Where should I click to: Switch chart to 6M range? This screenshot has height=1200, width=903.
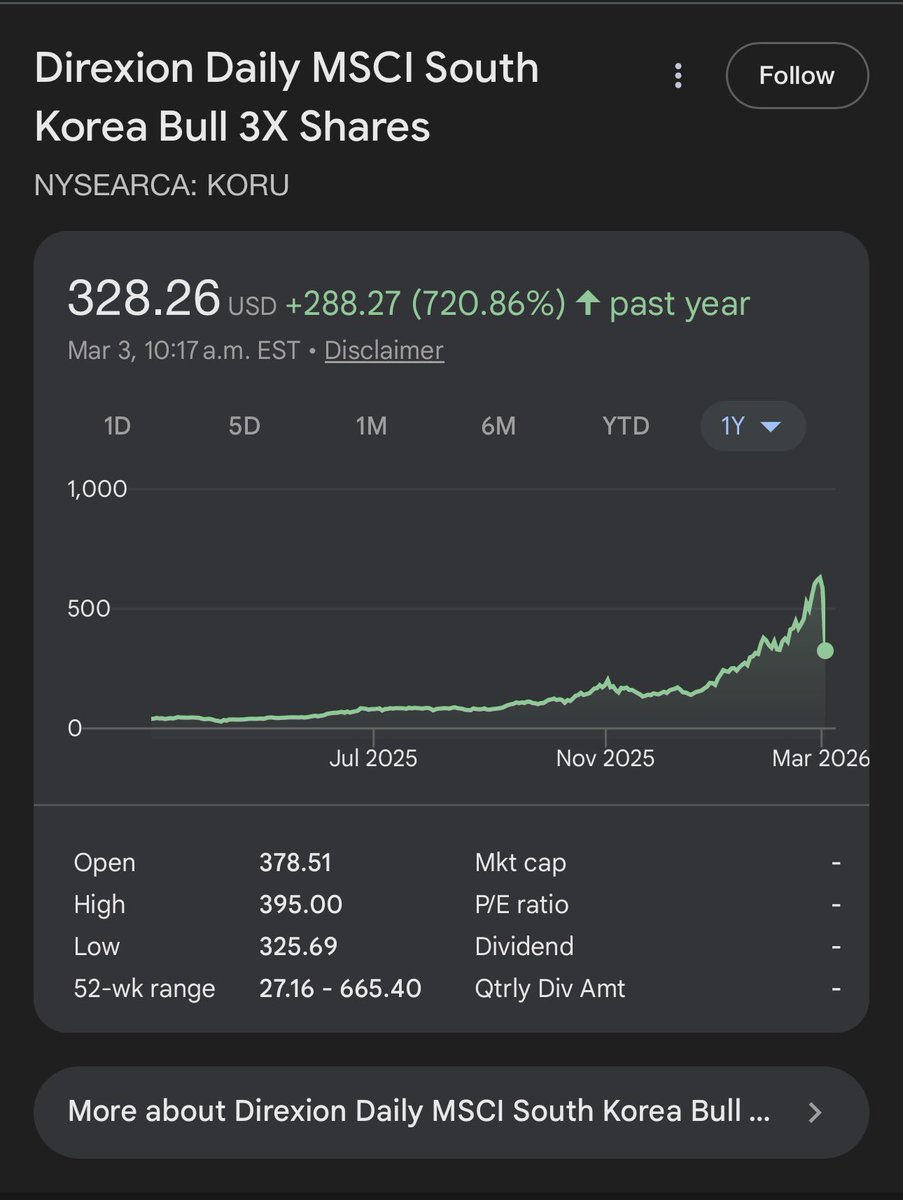[498, 426]
